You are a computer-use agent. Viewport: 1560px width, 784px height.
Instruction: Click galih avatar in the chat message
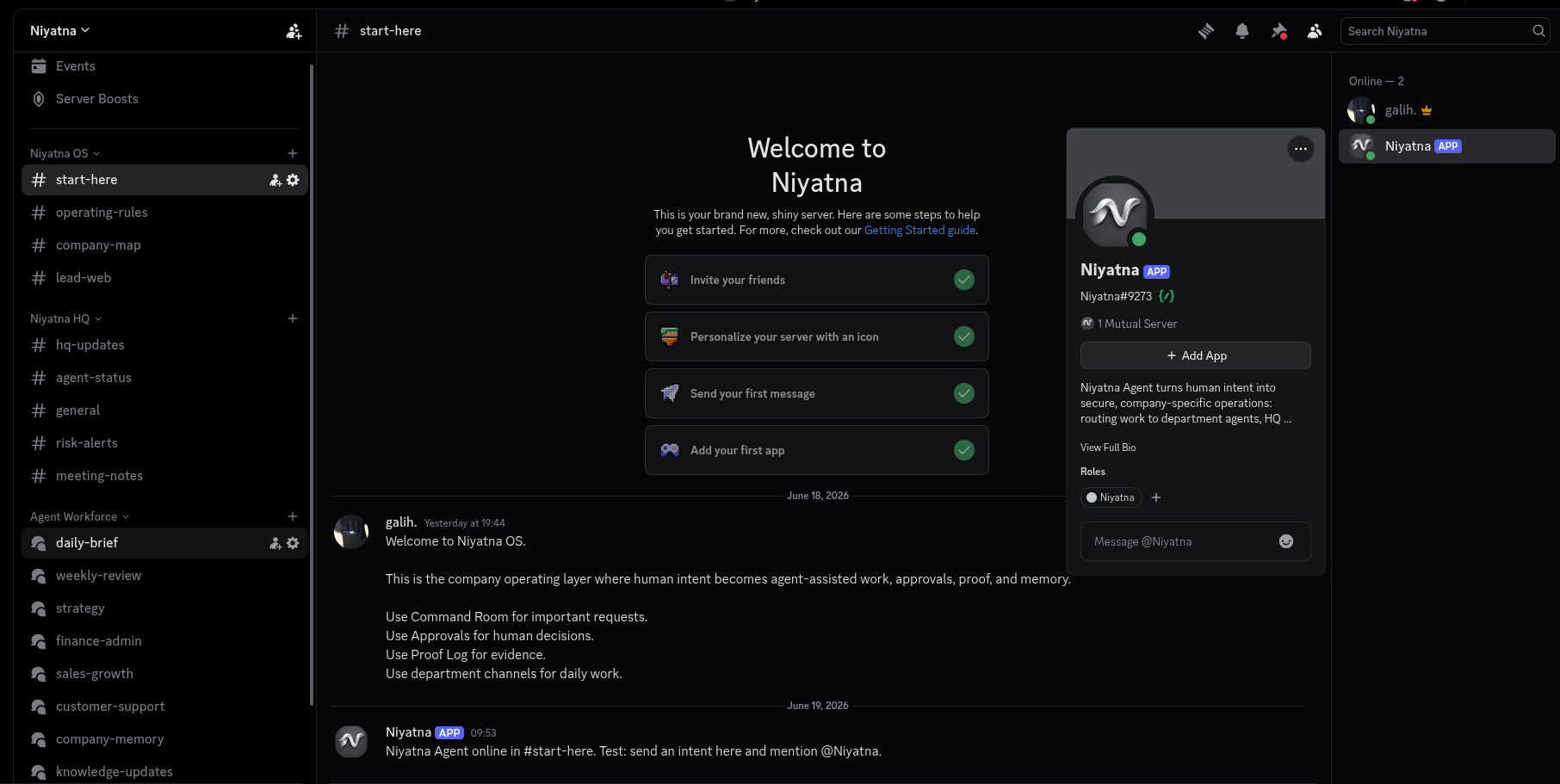pos(351,532)
